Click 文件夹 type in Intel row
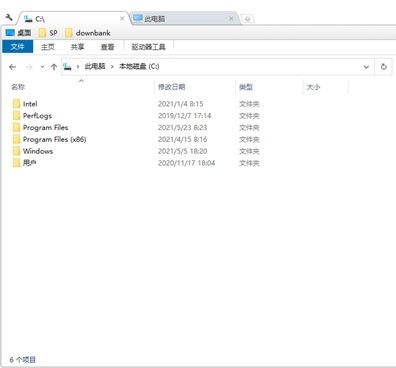The width and height of the screenshot is (396, 368). (249, 104)
